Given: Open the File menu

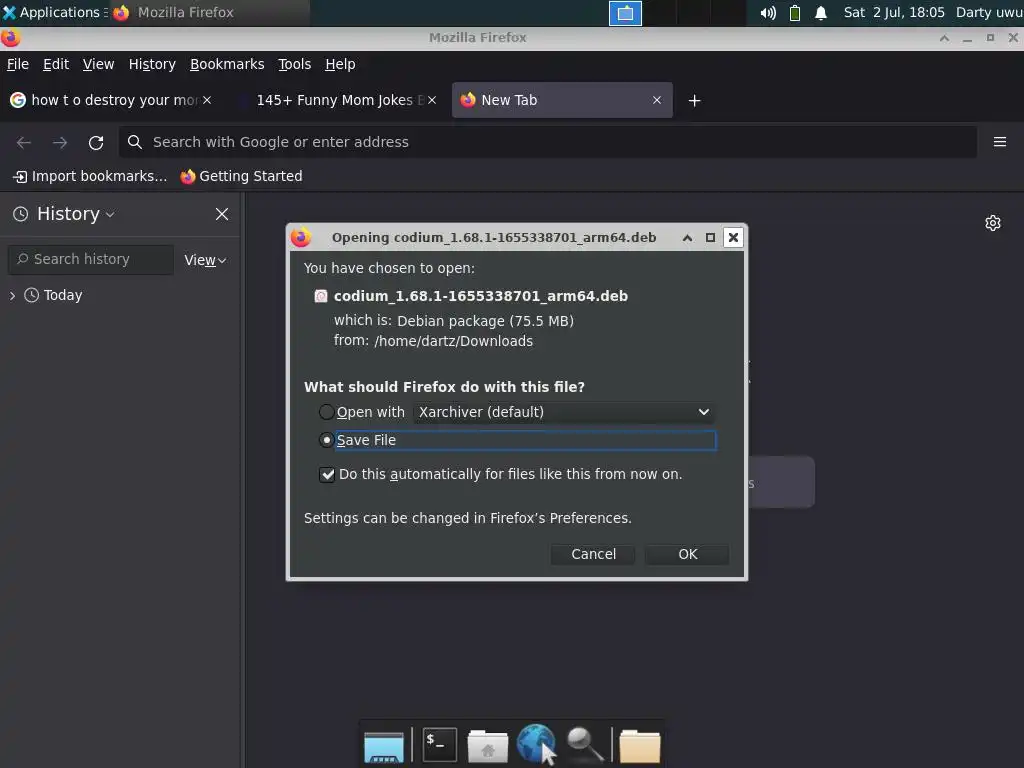Looking at the screenshot, I should click(x=18, y=64).
